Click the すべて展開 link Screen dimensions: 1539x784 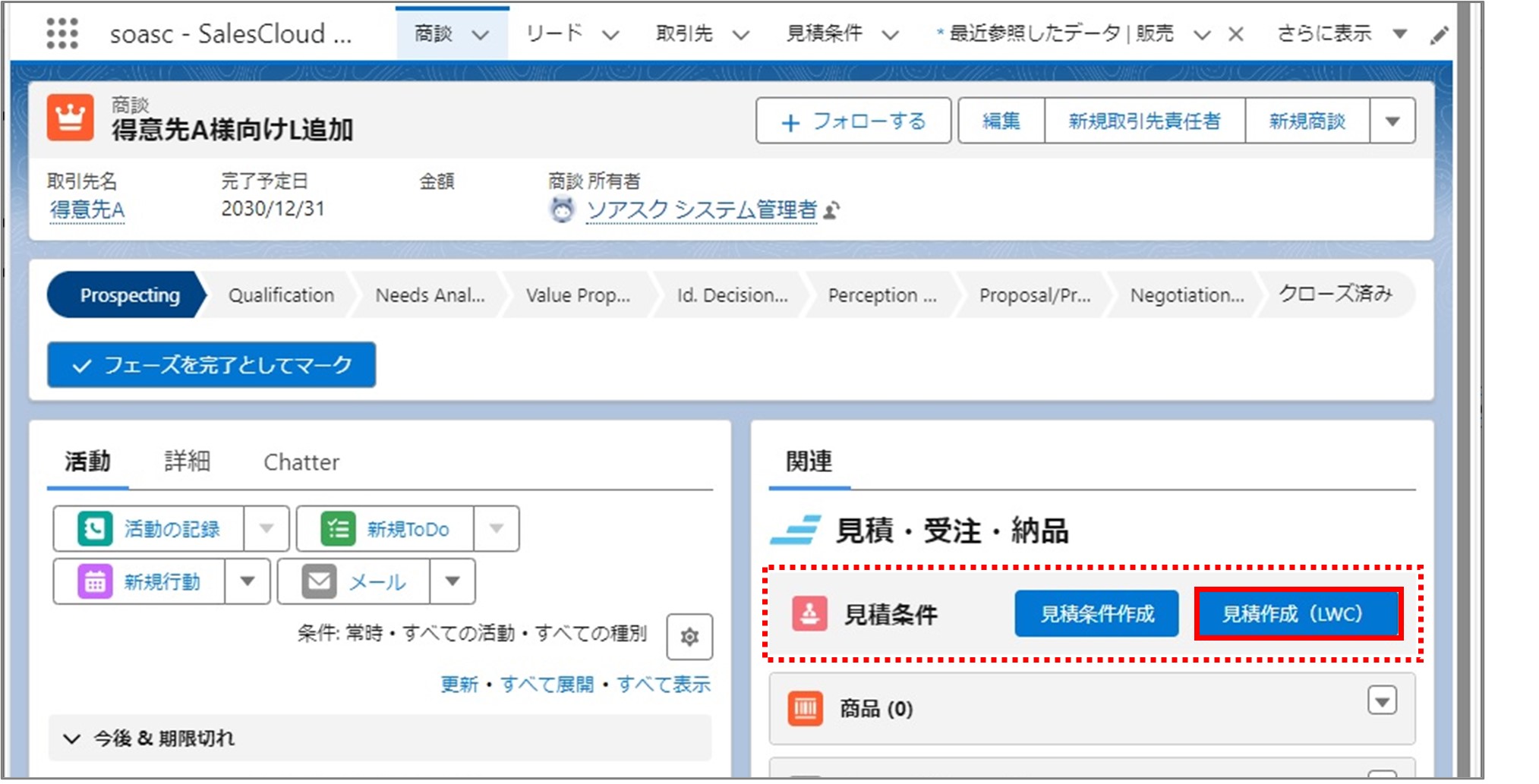[x=547, y=685]
